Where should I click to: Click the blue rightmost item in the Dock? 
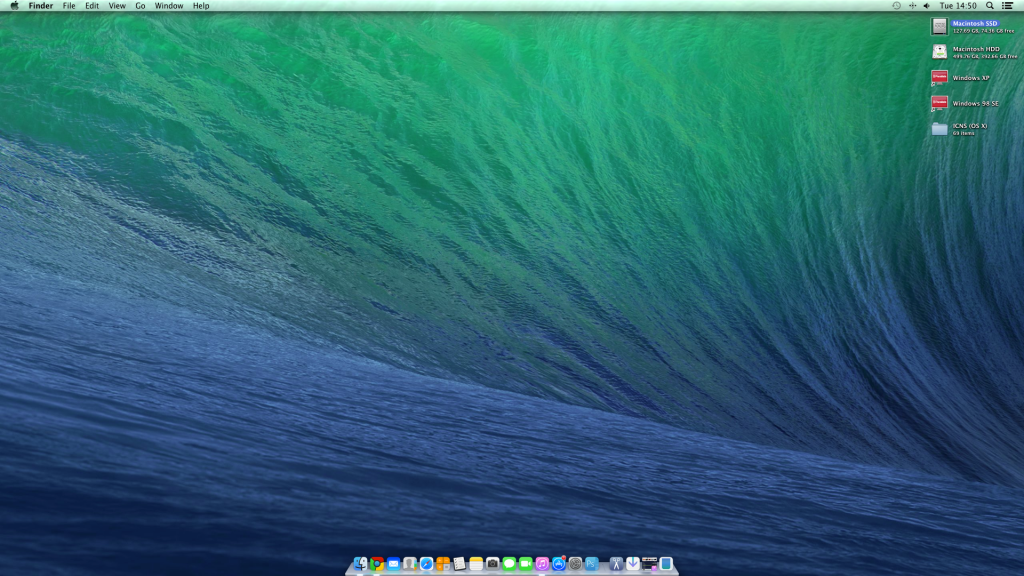coord(665,564)
